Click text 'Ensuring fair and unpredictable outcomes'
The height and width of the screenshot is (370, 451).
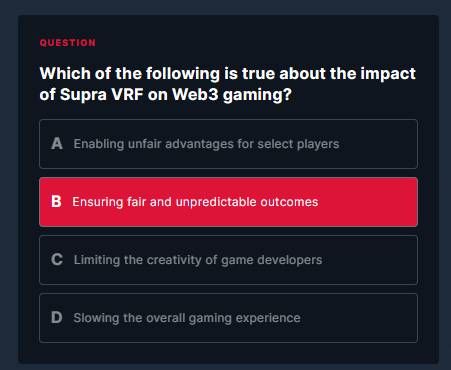[195, 202]
